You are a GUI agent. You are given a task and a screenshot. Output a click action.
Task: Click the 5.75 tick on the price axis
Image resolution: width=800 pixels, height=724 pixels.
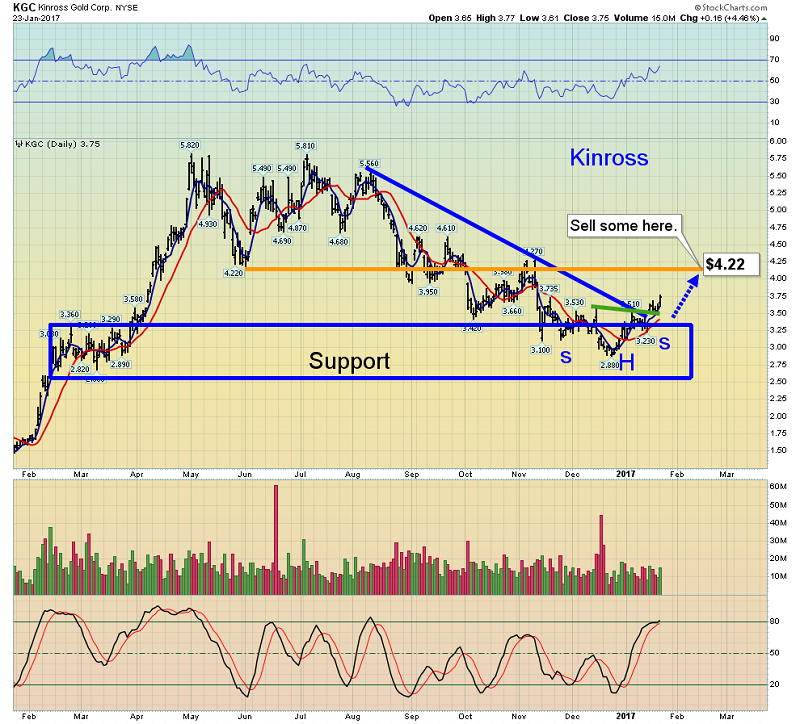coord(777,158)
